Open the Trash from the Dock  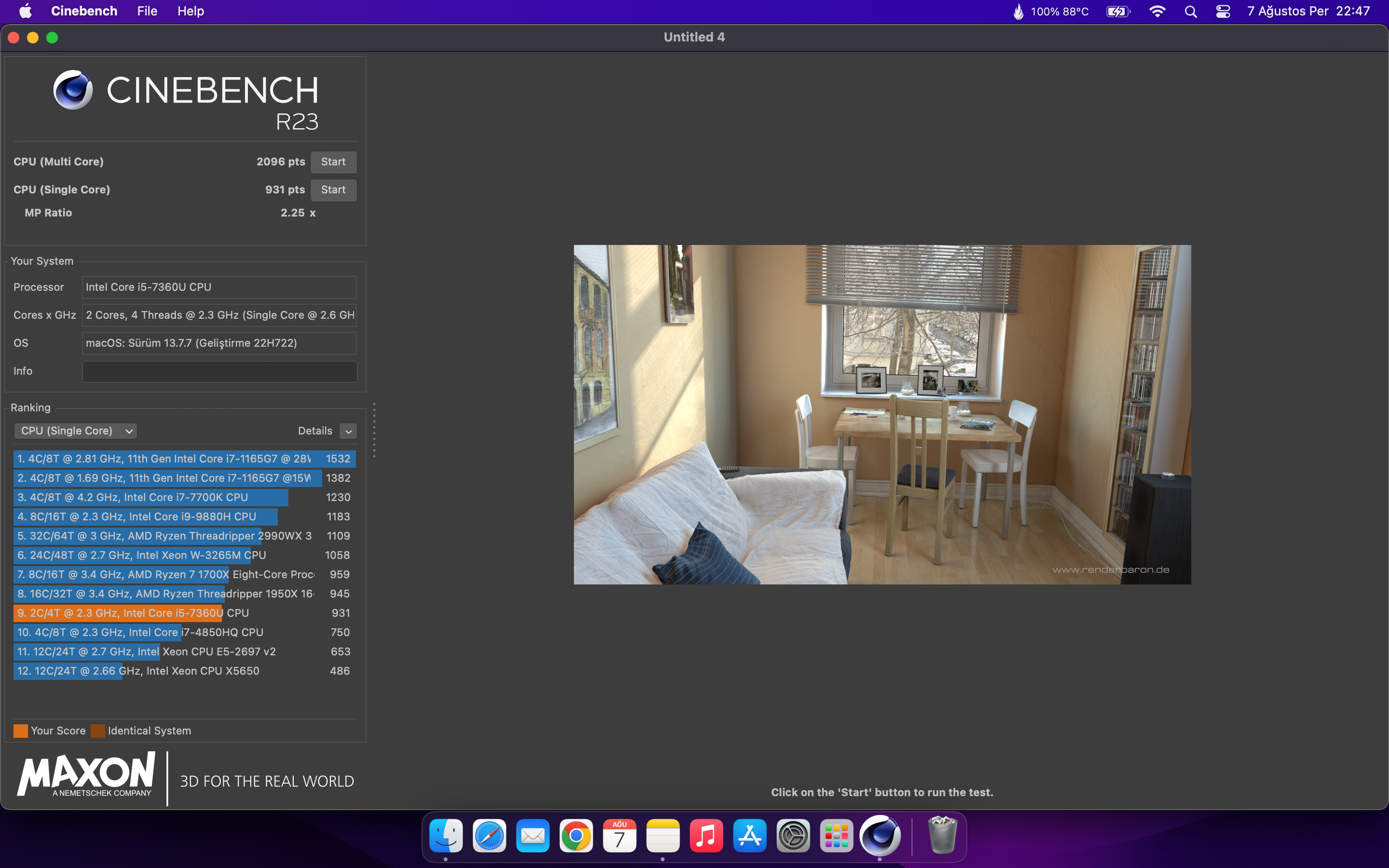pos(942,836)
